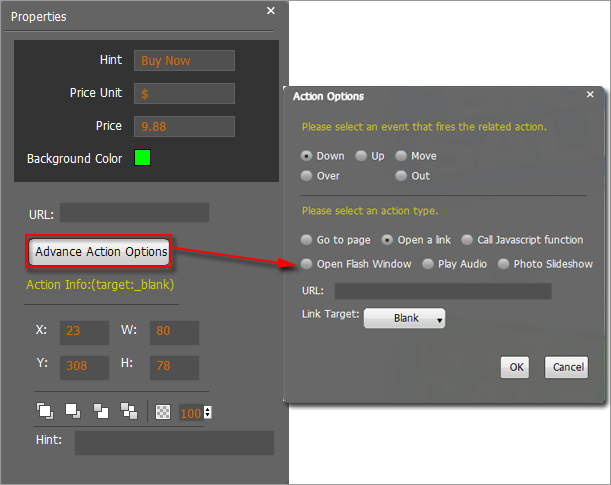Select the Down event radio button
The image size is (611, 485).
pyautogui.click(x=307, y=156)
